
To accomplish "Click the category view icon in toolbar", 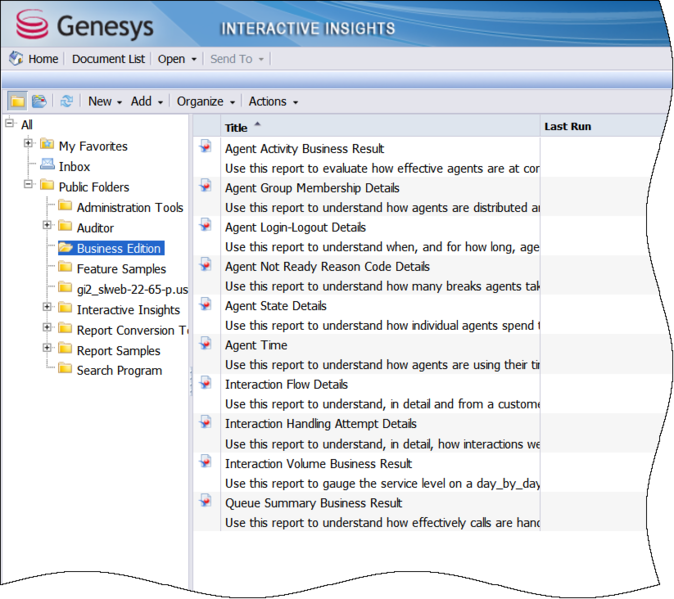I will coord(39,101).
